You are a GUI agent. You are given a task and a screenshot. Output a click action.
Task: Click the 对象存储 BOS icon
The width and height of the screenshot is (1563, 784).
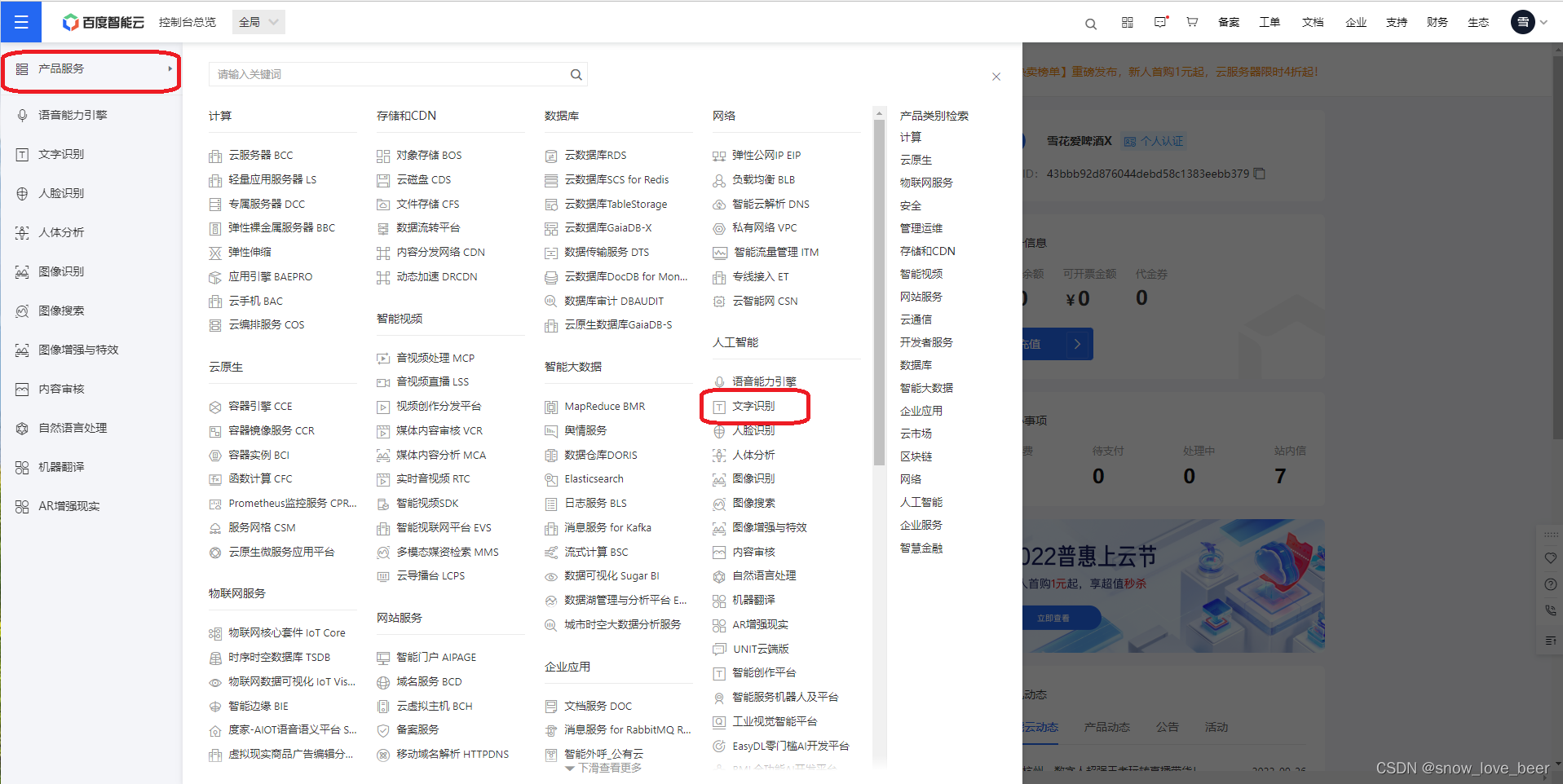tap(383, 156)
